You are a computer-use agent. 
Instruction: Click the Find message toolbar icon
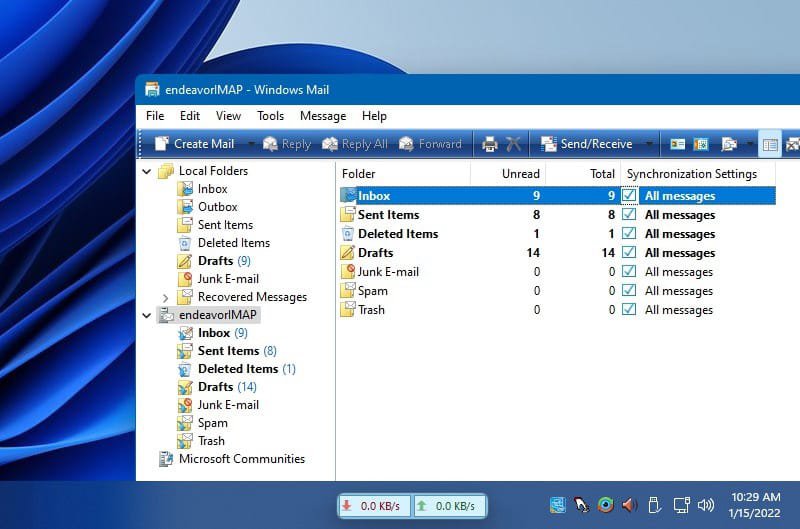tap(729, 144)
